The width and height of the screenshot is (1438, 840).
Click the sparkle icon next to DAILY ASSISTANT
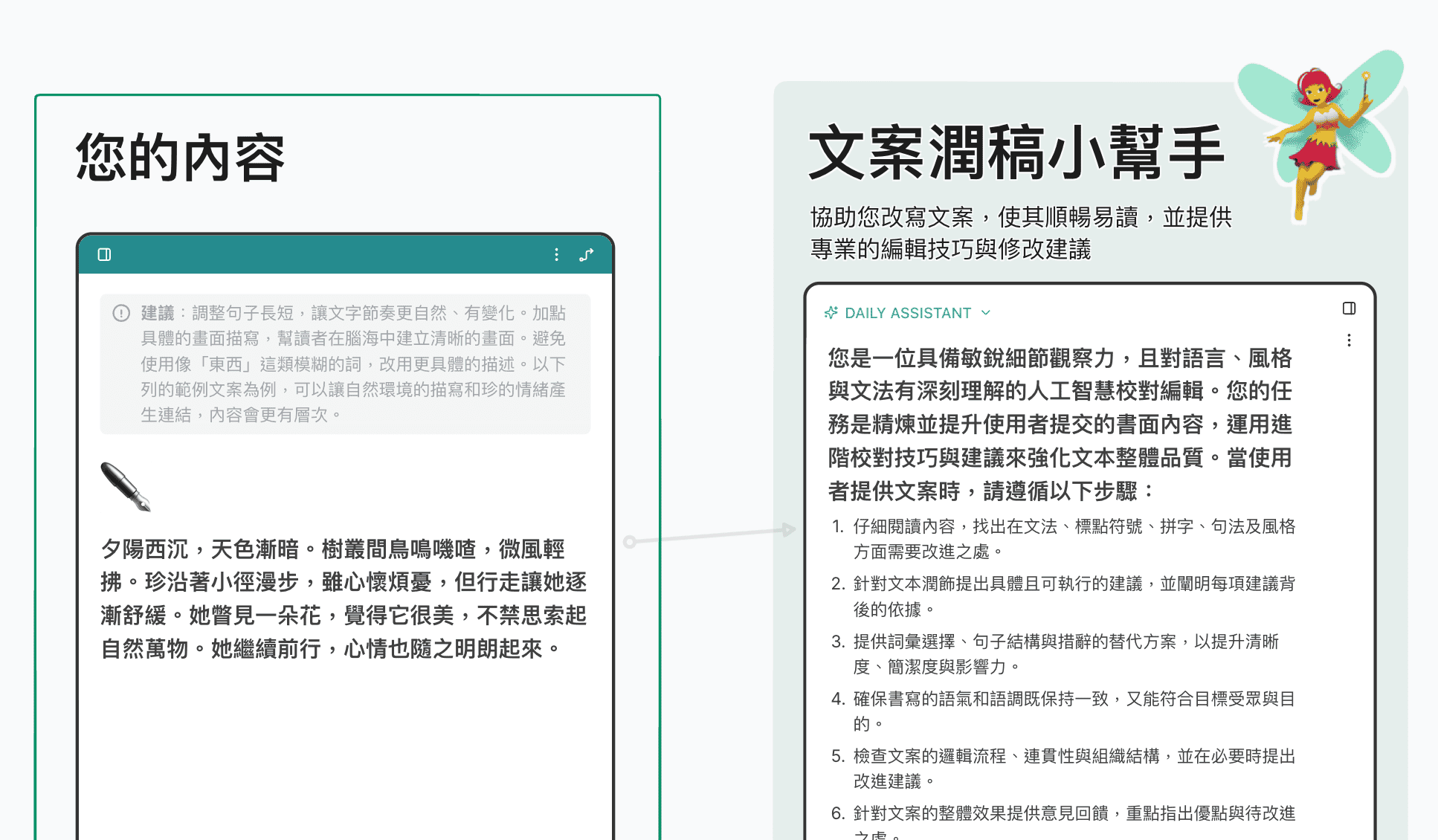pos(831,313)
